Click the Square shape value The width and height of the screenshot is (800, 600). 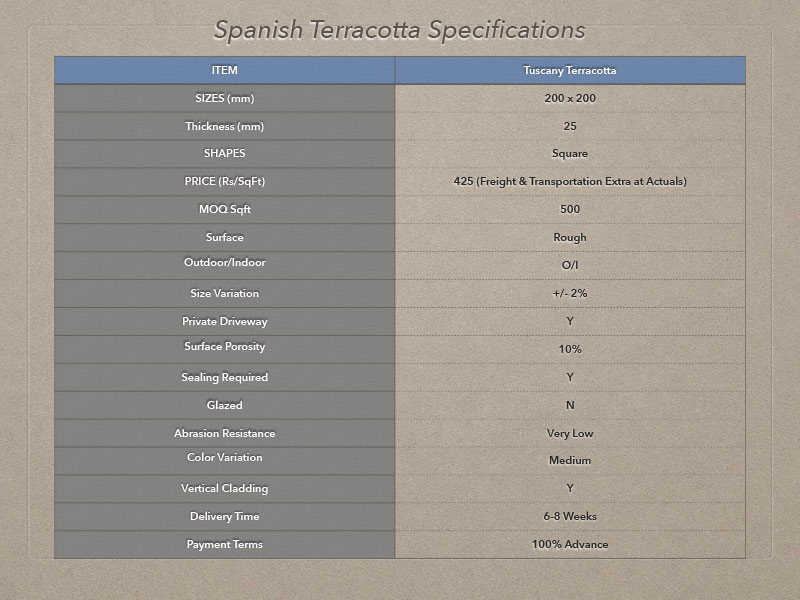(570, 154)
